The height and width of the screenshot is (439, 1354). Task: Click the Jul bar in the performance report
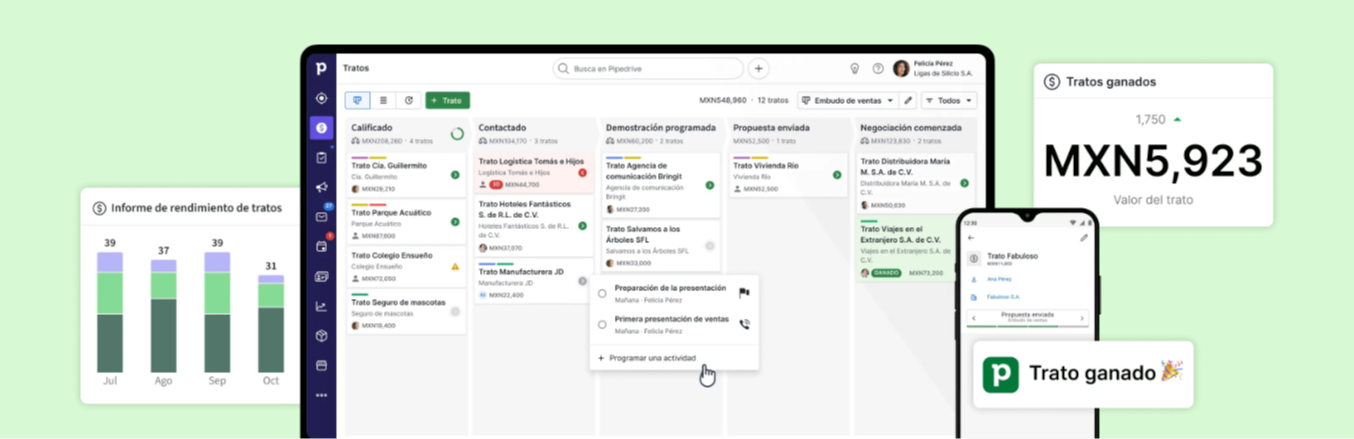tap(110, 312)
